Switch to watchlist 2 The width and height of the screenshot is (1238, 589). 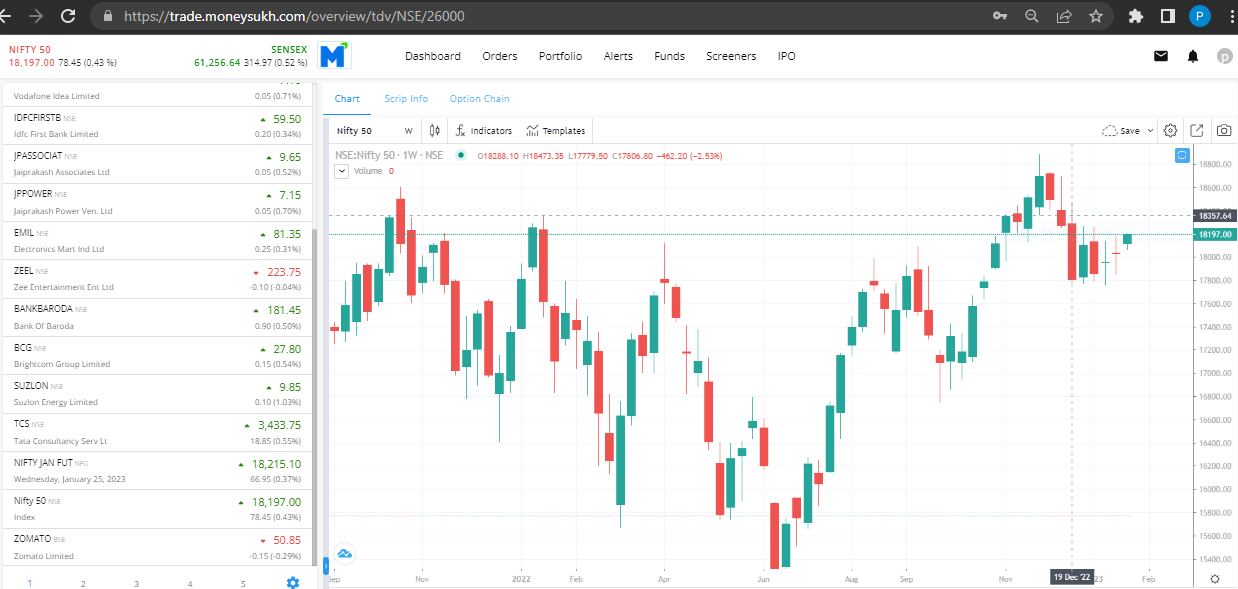click(83, 583)
